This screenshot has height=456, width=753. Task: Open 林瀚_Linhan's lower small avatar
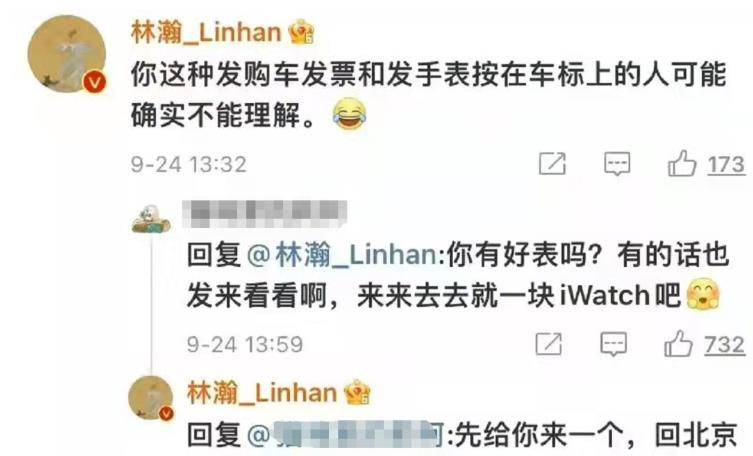151,398
